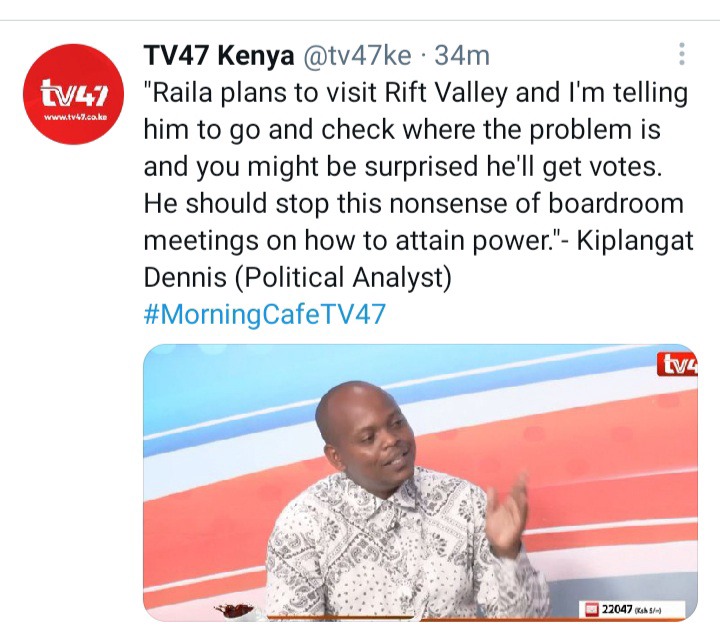Click the tweet's first line about Raila

tap(416, 92)
